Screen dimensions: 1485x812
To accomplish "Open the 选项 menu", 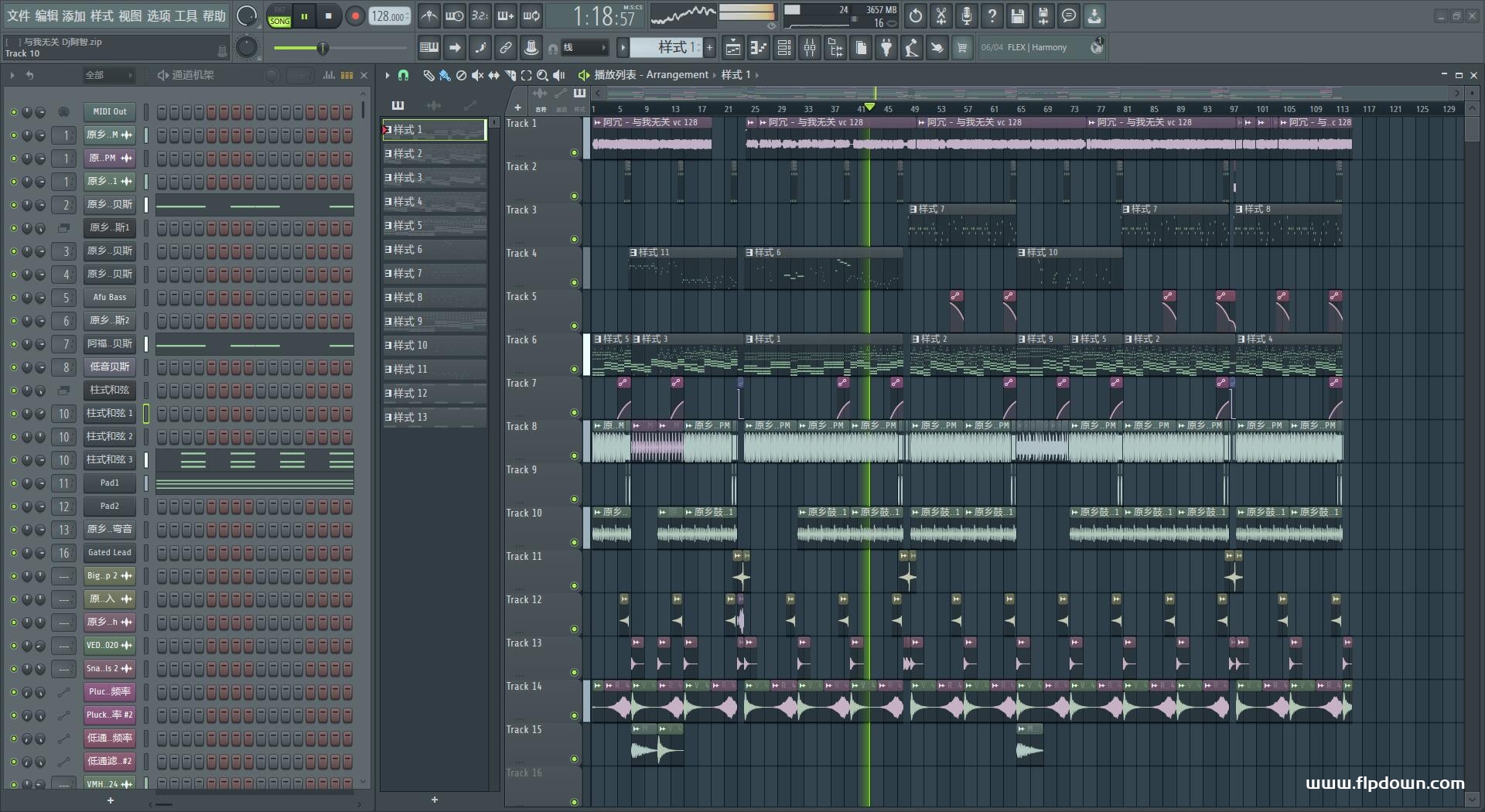I will point(158,15).
